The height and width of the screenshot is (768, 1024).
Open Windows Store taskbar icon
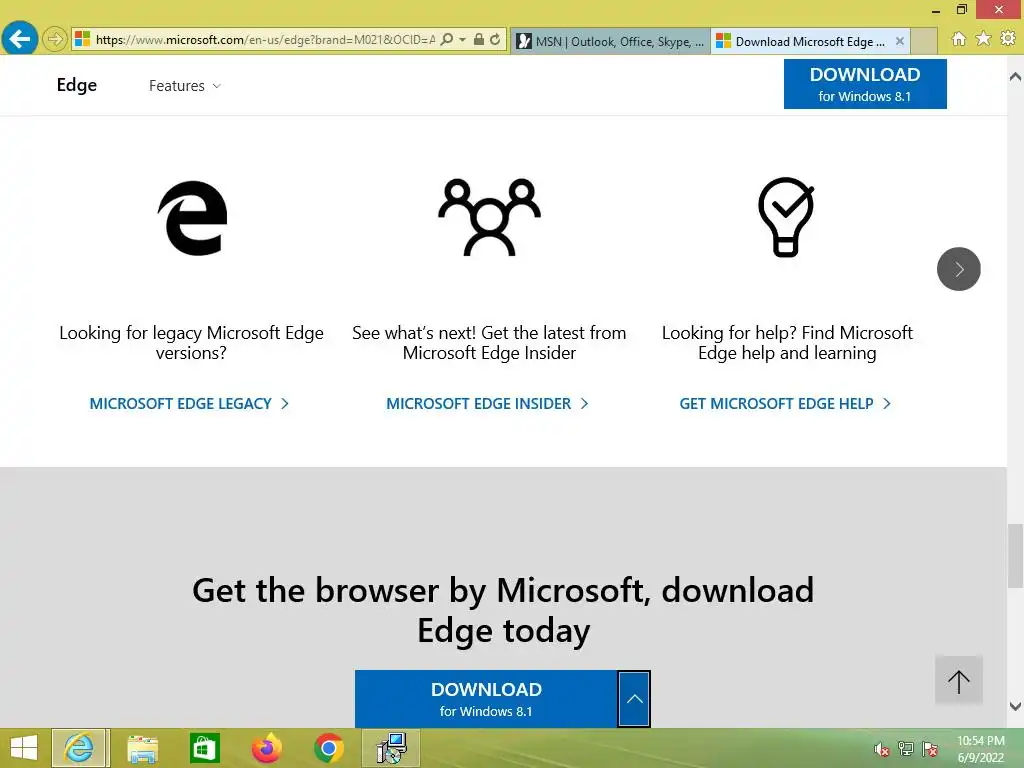[x=204, y=748]
